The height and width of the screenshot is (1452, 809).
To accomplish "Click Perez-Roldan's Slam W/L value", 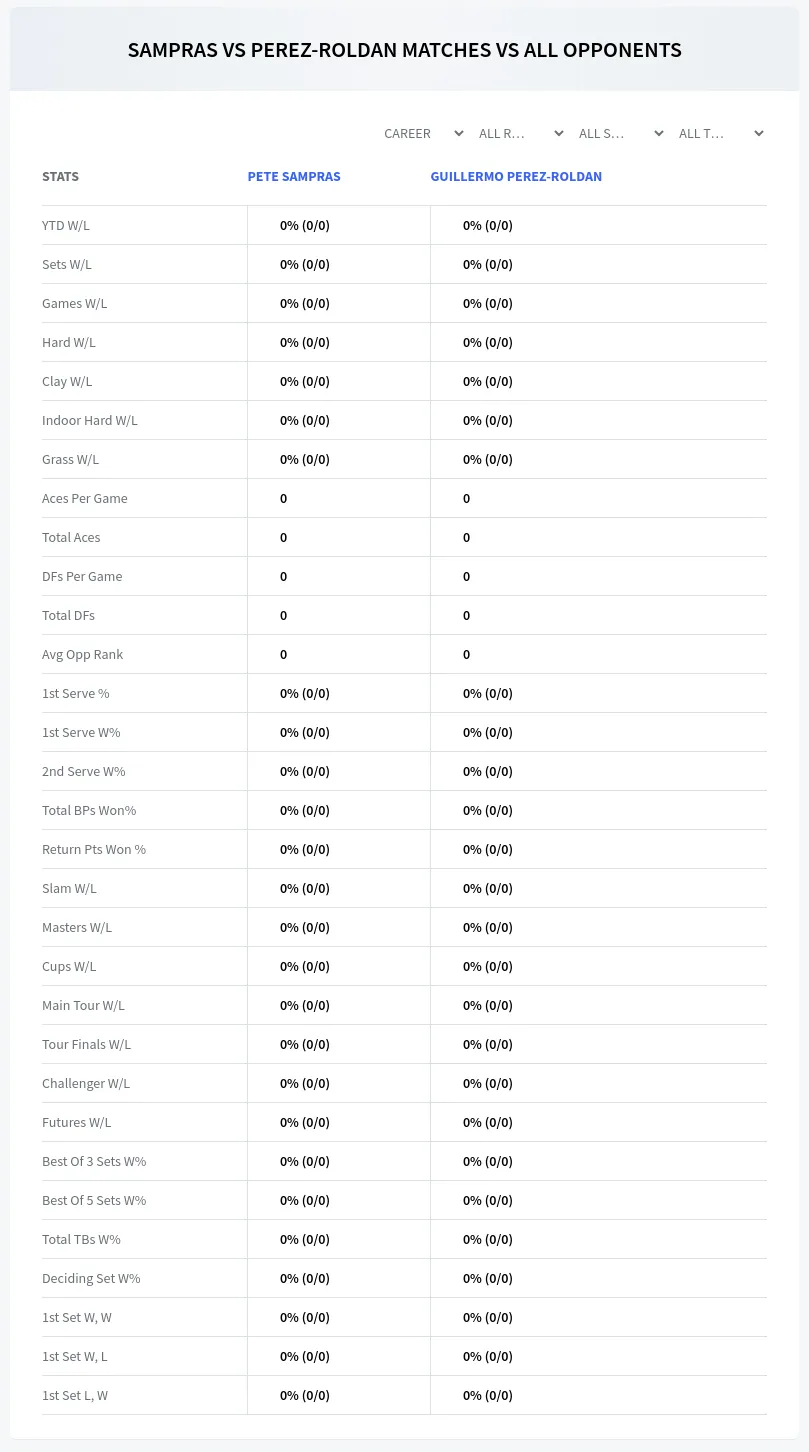I will (x=488, y=888).
